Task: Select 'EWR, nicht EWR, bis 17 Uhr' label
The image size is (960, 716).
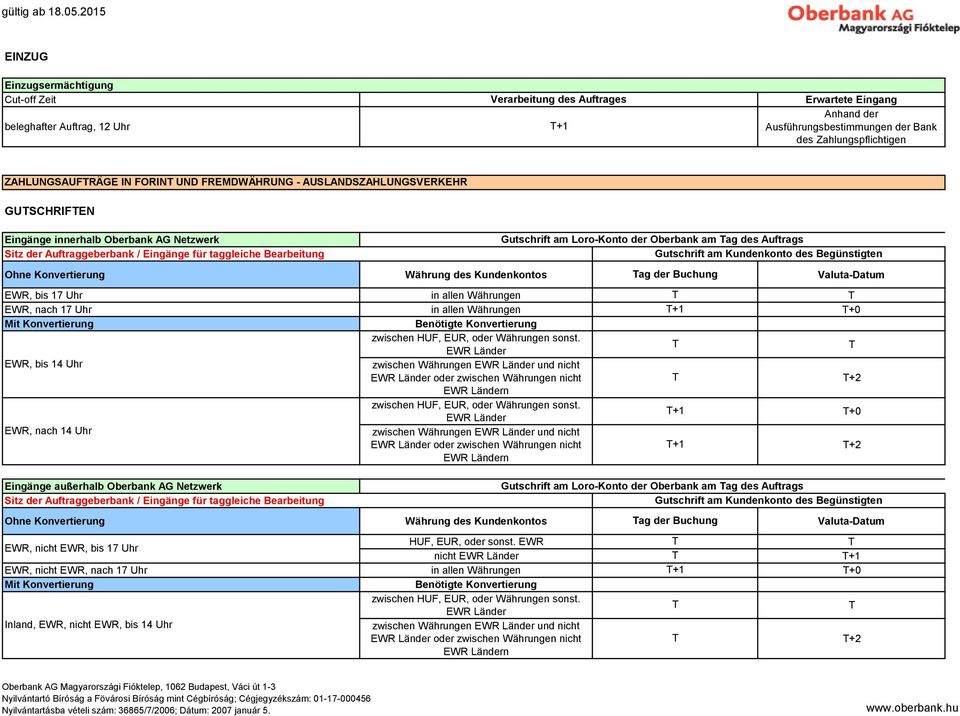Action: (x=181, y=548)
